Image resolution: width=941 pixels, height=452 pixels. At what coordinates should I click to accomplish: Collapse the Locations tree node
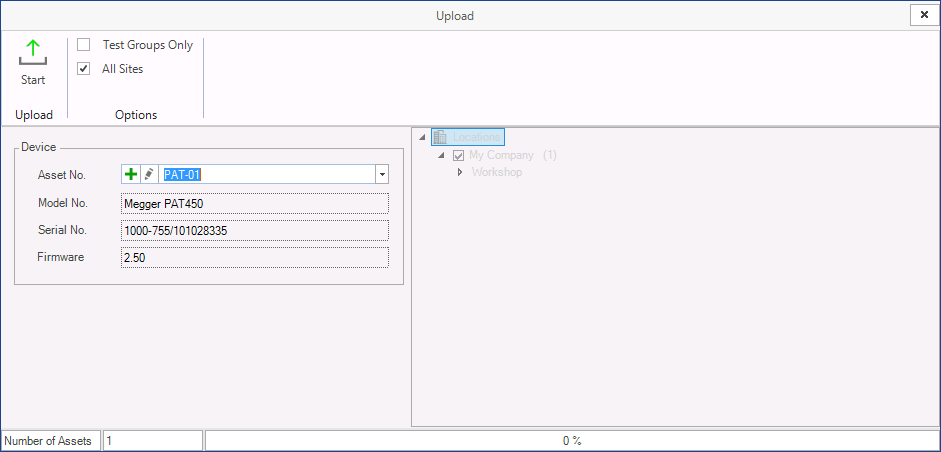(422, 137)
